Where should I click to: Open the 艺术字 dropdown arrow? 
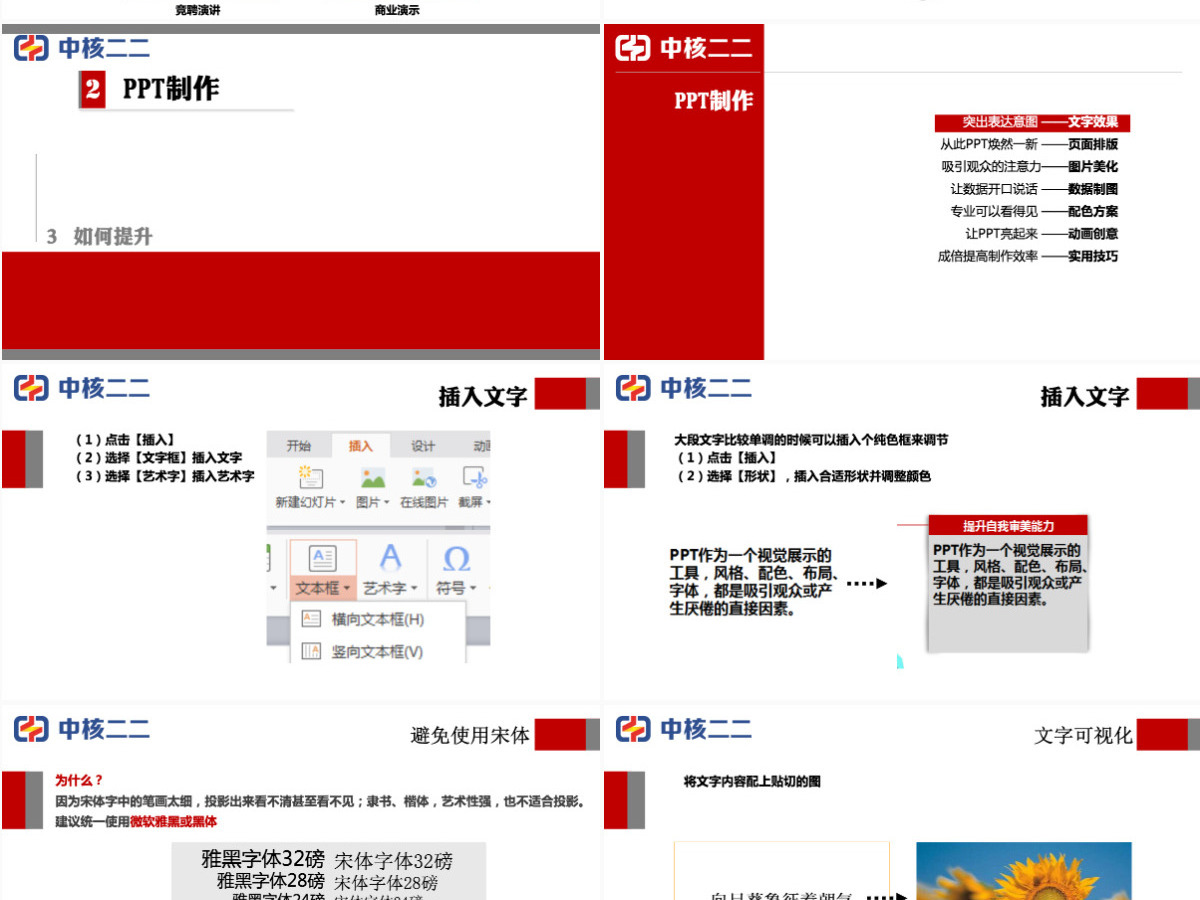(x=414, y=590)
